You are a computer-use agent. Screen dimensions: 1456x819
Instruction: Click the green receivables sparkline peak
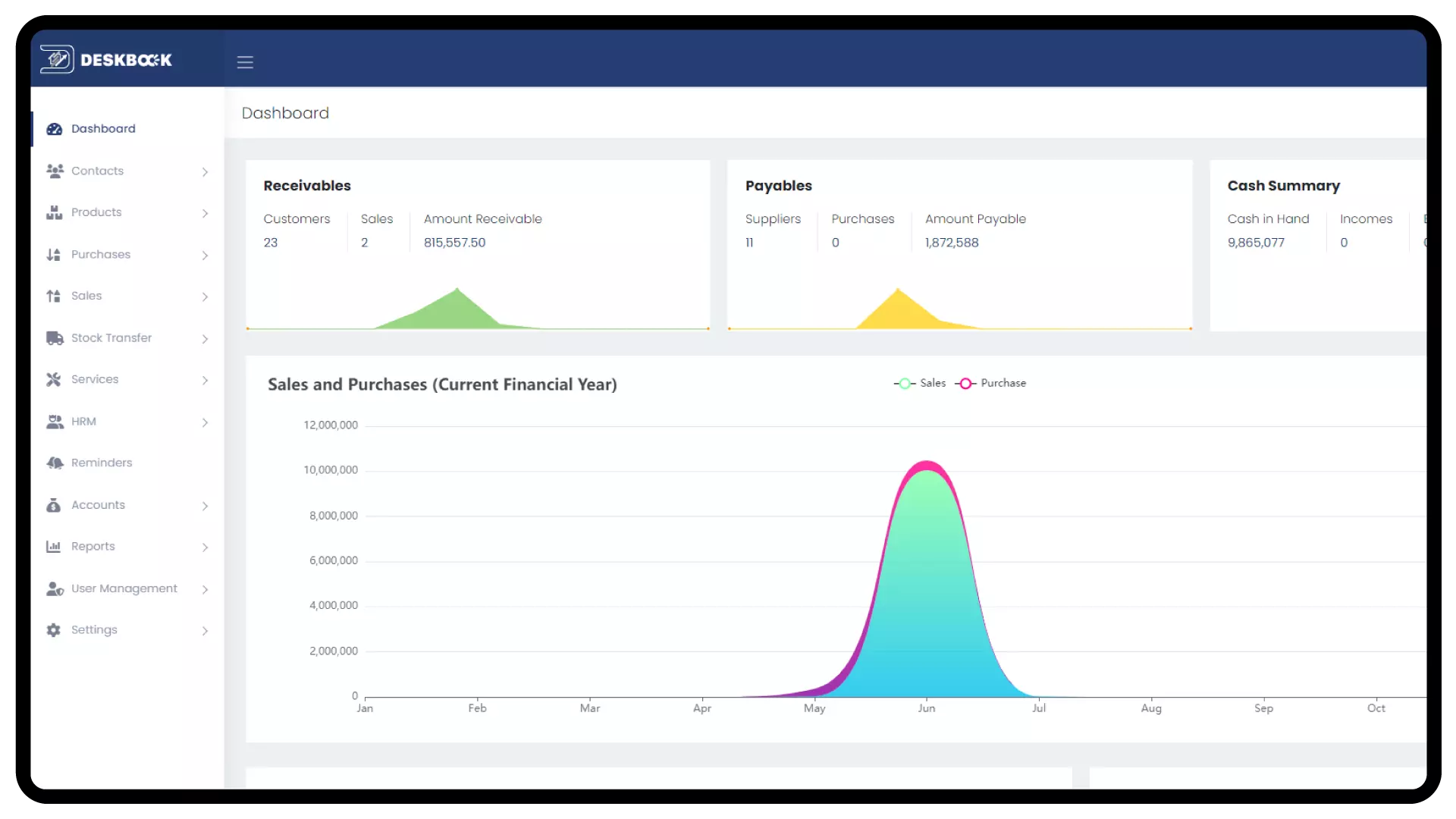pos(457,290)
